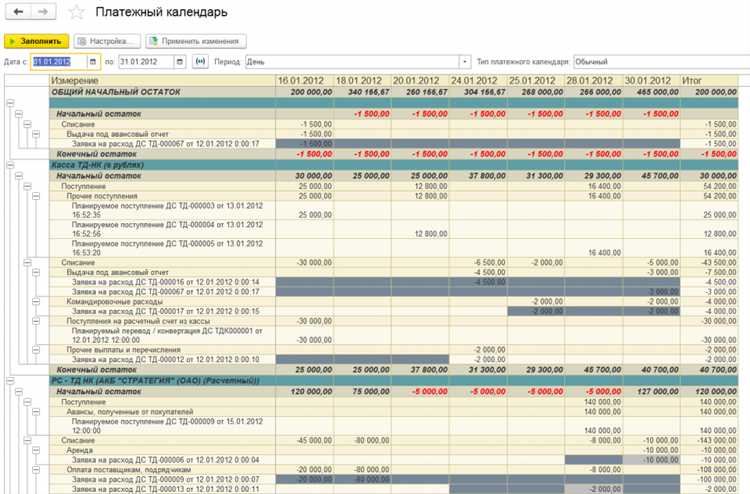Screen dimensions: 750x494
Task: Open the Период dropdown list
Action: 465,62
